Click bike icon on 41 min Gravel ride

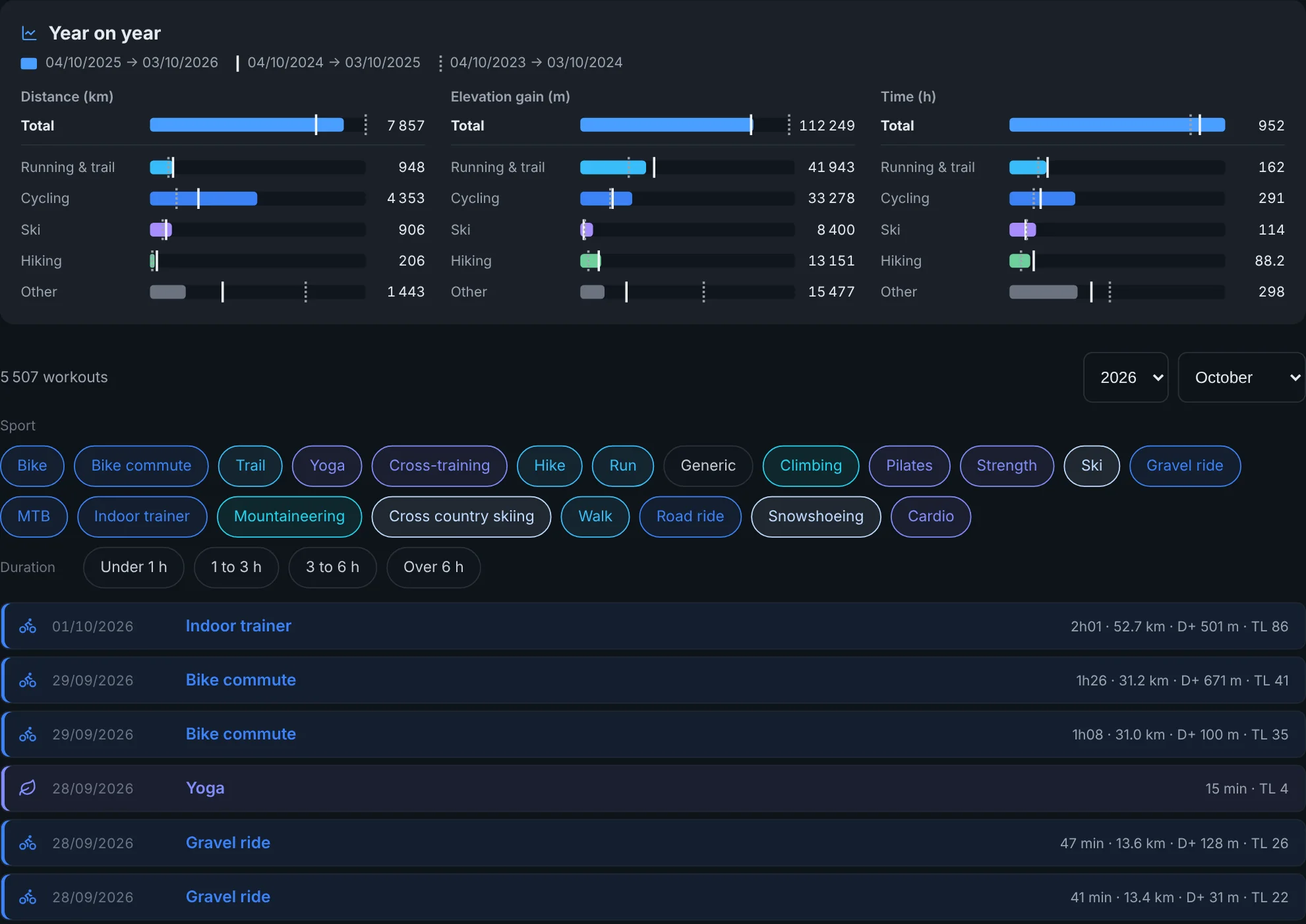[x=28, y=897]
